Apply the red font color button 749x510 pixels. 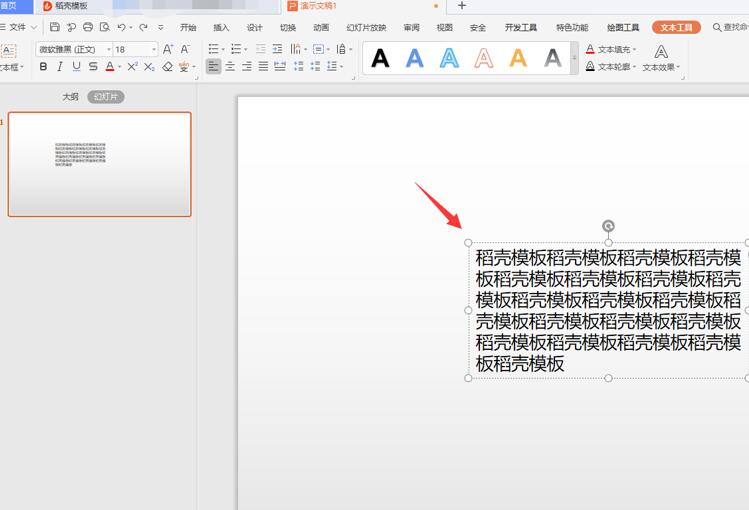110,66
